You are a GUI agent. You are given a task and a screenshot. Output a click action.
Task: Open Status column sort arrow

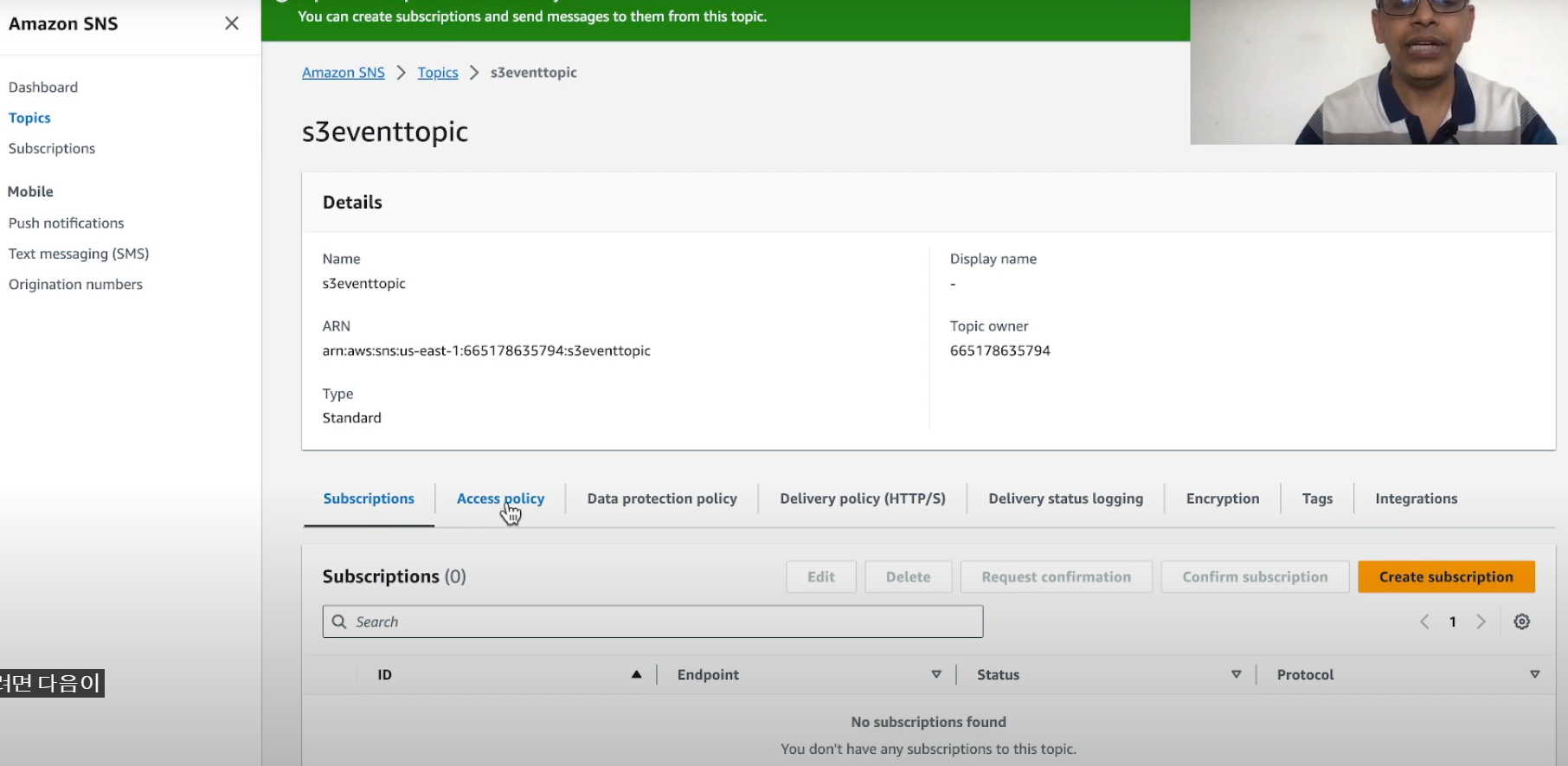[1237, 674]
